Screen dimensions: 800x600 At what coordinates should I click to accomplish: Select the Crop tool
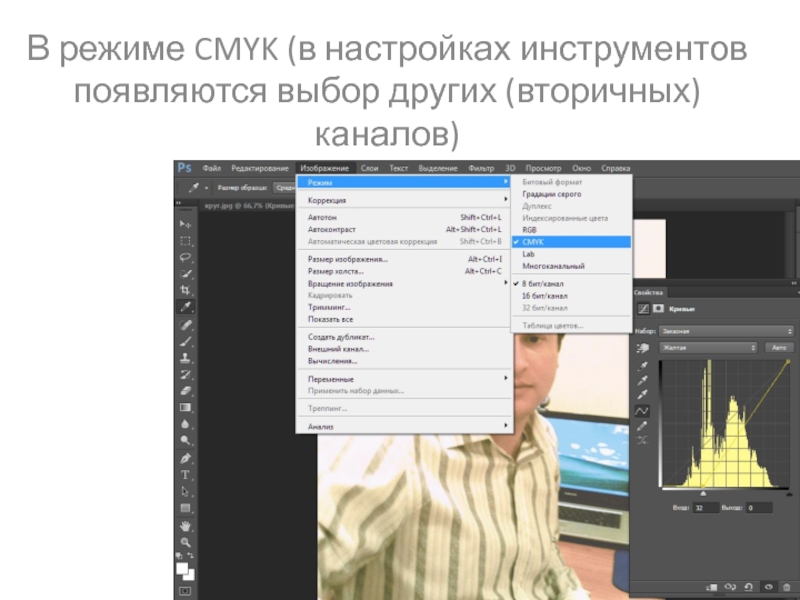(185, 290)
